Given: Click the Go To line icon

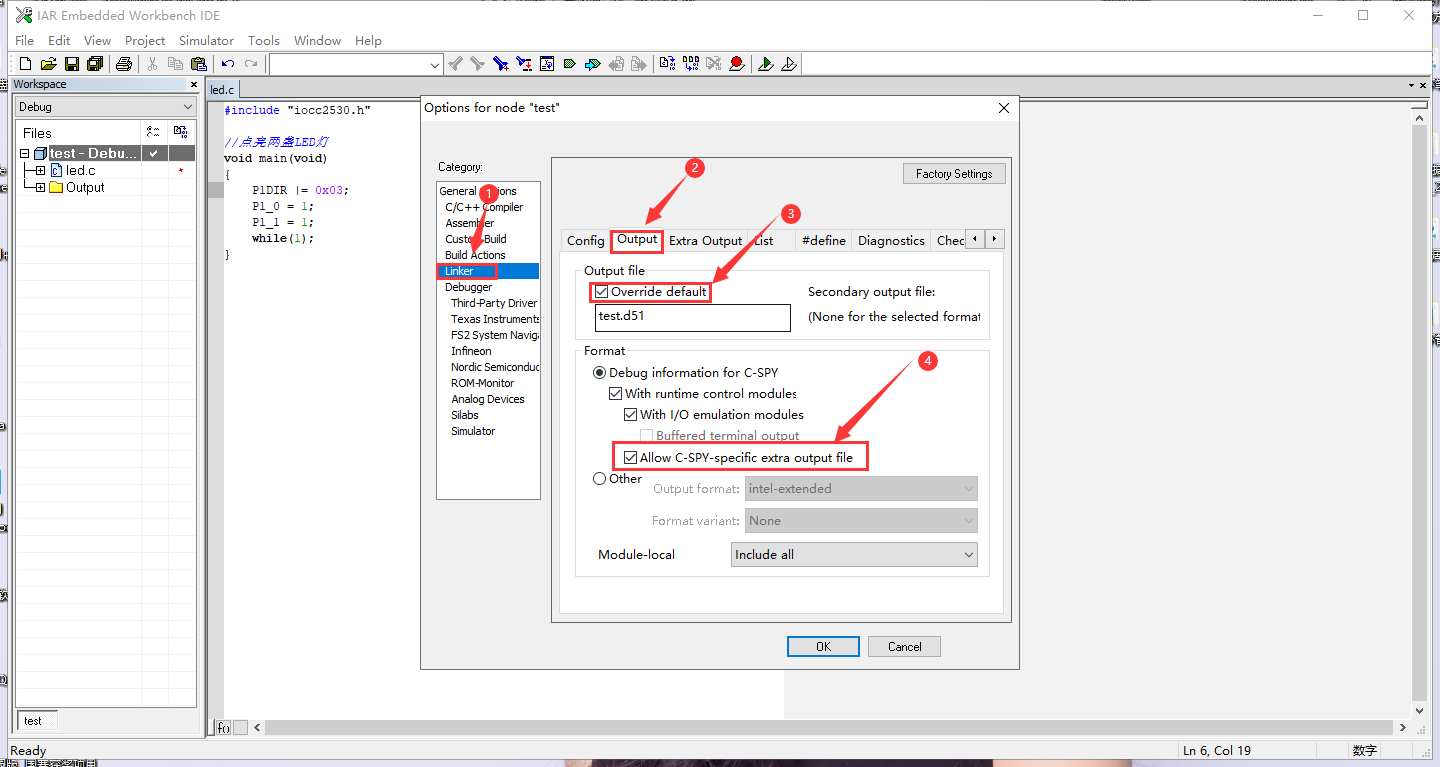Looking at the screenshot, I should (x=547, y=64).
